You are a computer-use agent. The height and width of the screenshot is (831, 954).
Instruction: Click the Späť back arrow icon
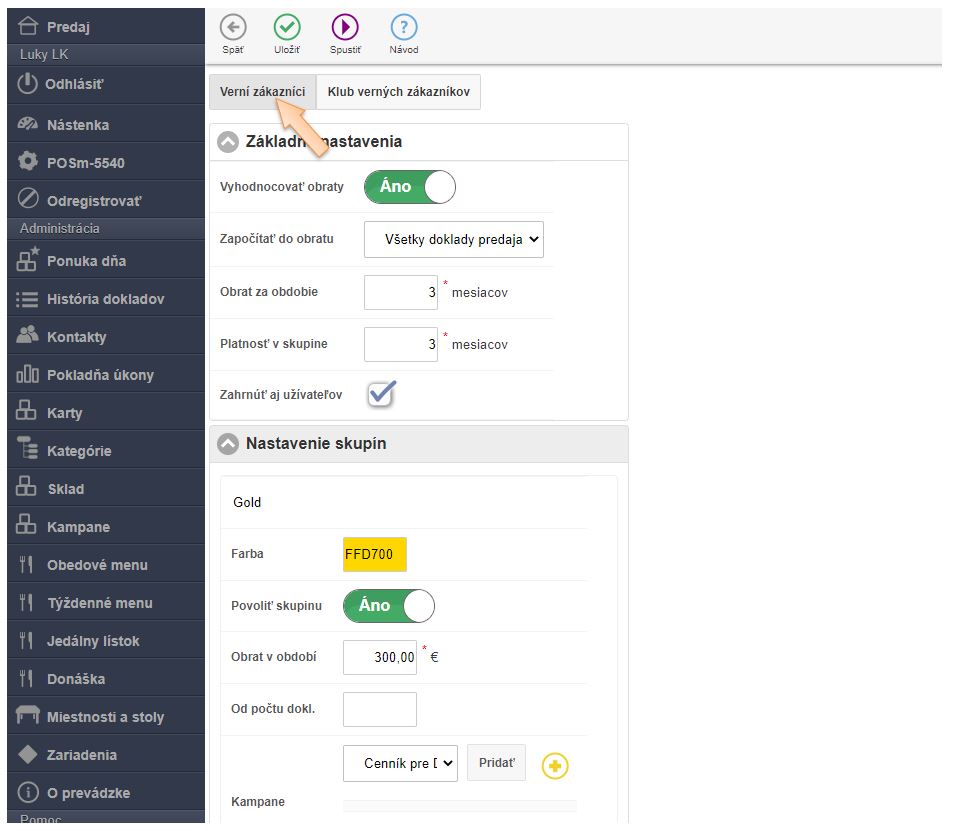(x=232, y=27)
